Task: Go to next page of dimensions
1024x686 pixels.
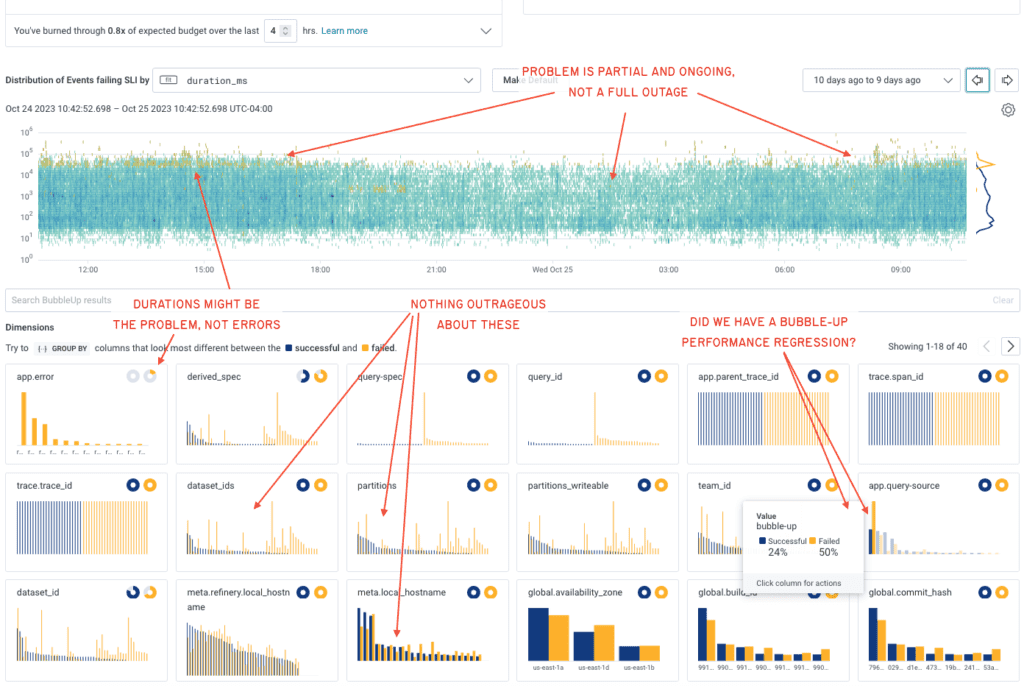Action: coord(1010,346)
